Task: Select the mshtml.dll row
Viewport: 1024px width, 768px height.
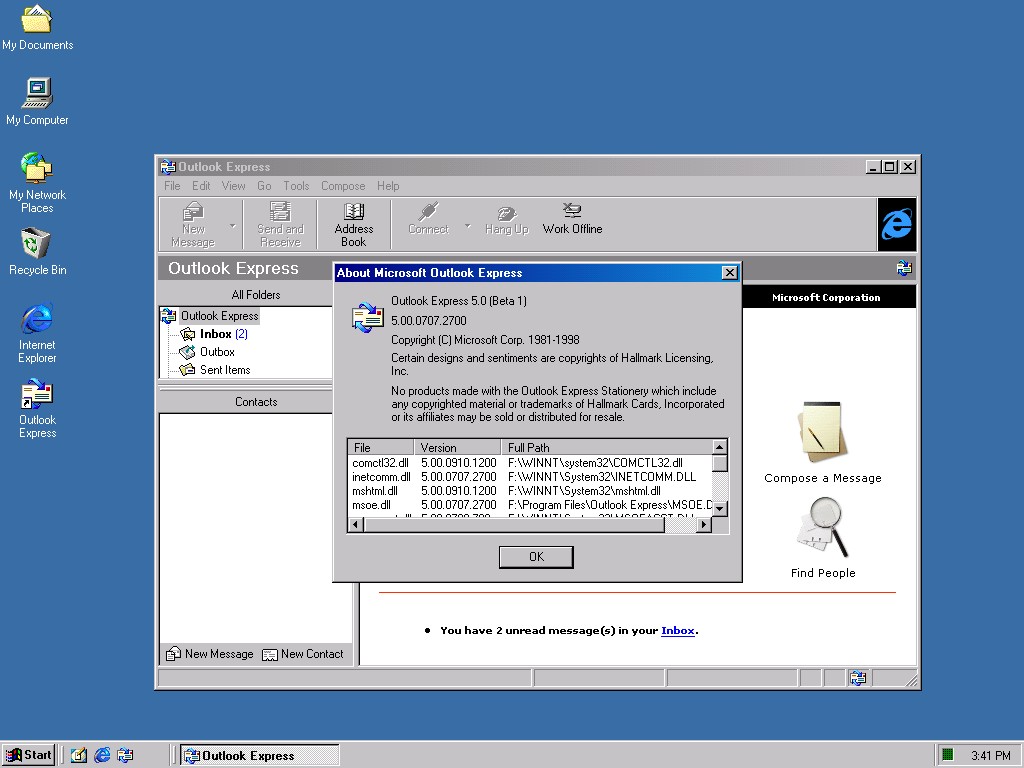Action: tap(530, 491)
